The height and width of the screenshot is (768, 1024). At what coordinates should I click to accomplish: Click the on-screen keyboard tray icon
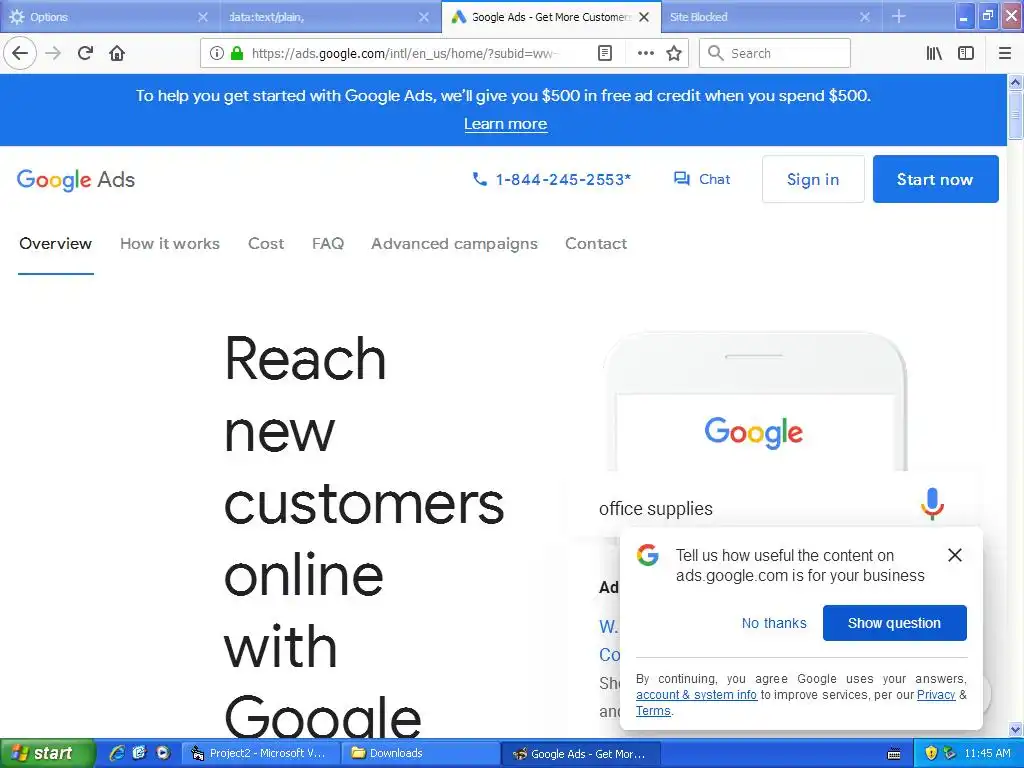[894, 754]
